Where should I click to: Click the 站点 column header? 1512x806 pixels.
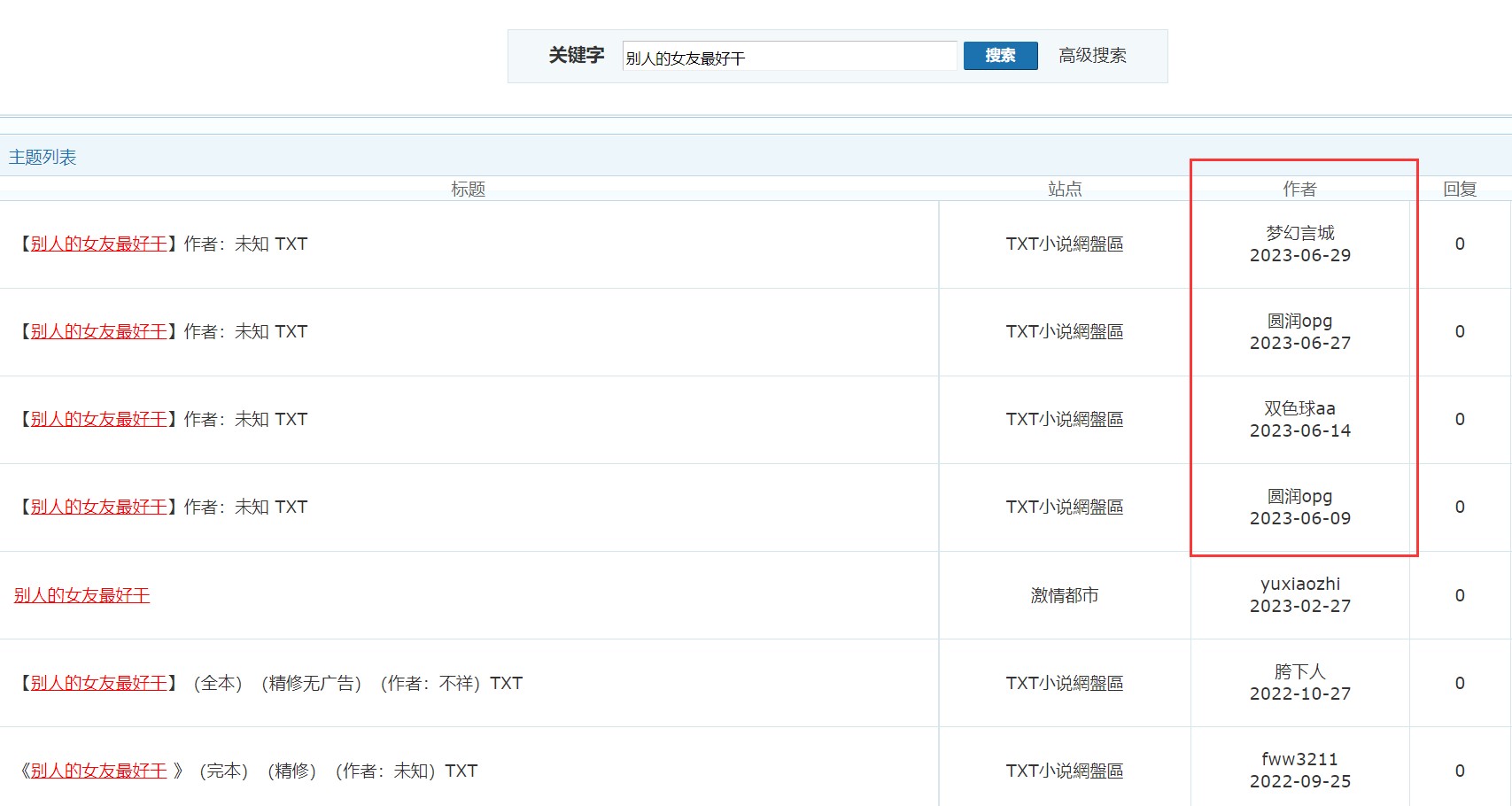(1064, 189)
